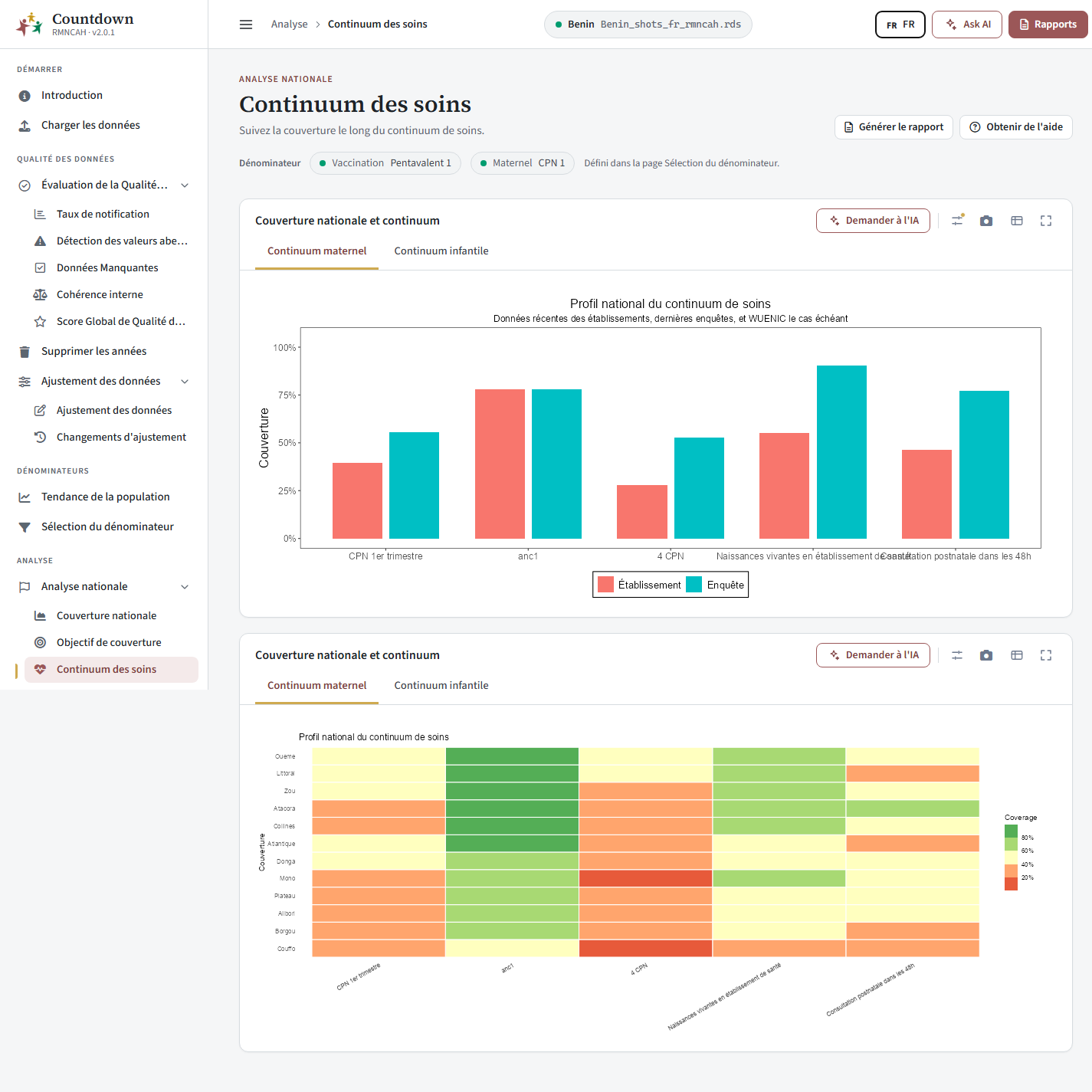Click Établissement legend color swatch
Screen dimensions: 1092x1092
tap(605, 585)
